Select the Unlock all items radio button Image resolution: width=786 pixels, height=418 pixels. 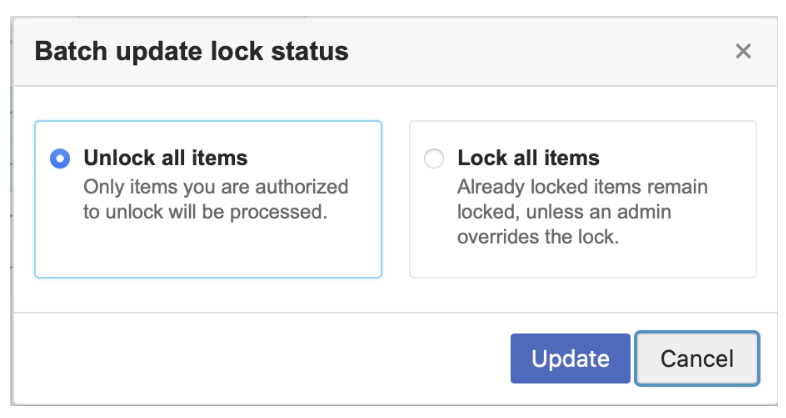[60, 159]
